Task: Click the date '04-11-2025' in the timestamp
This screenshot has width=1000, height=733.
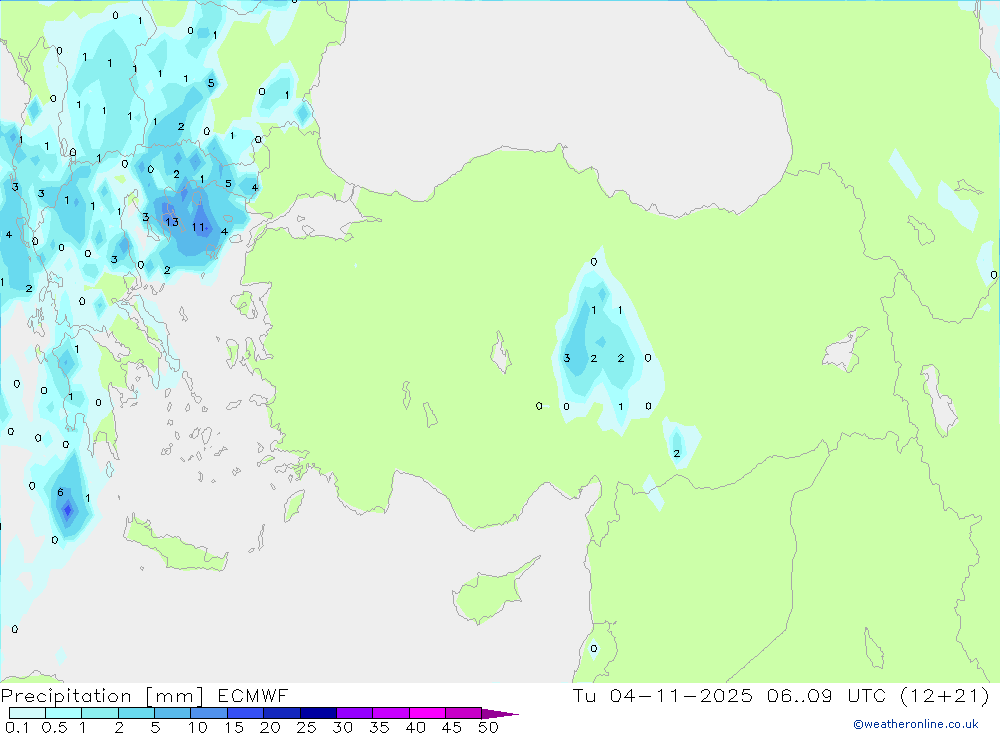Action: (x=681, y=695)
